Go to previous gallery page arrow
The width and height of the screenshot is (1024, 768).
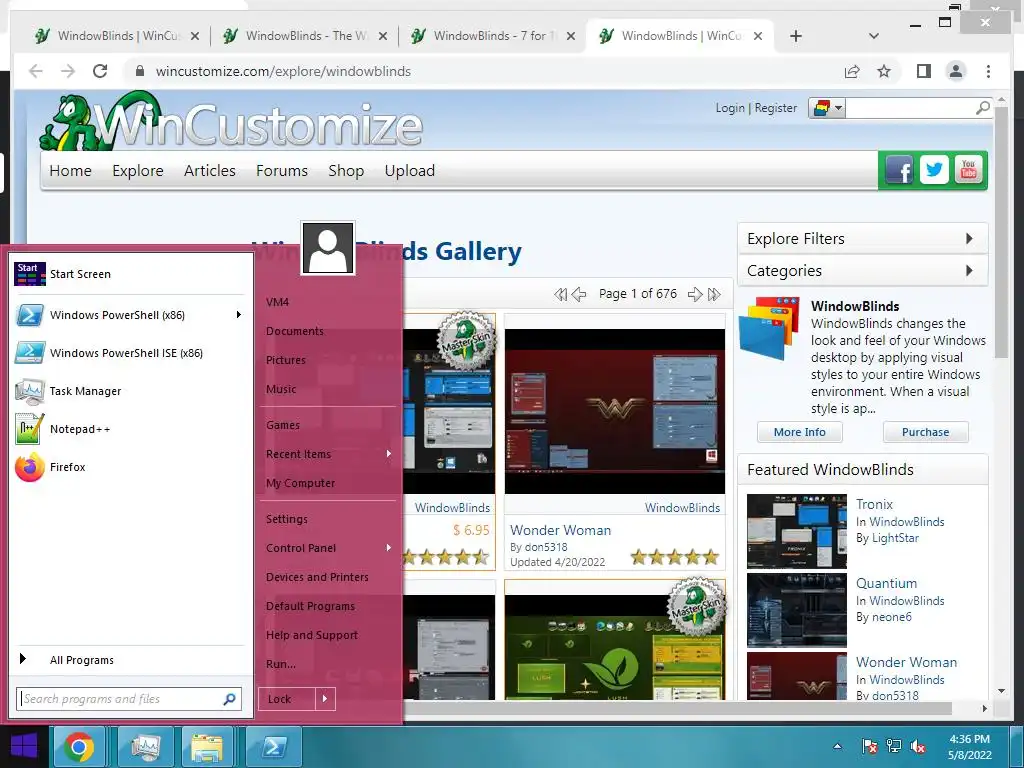tap(579, 295)
